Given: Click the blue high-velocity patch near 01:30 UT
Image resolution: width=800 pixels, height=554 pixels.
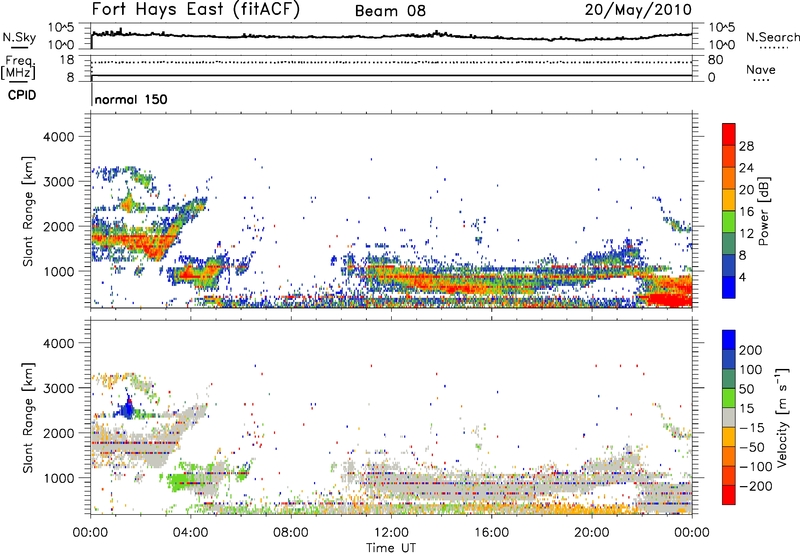Looking at the screenshot, I should (x=127, y=407).
